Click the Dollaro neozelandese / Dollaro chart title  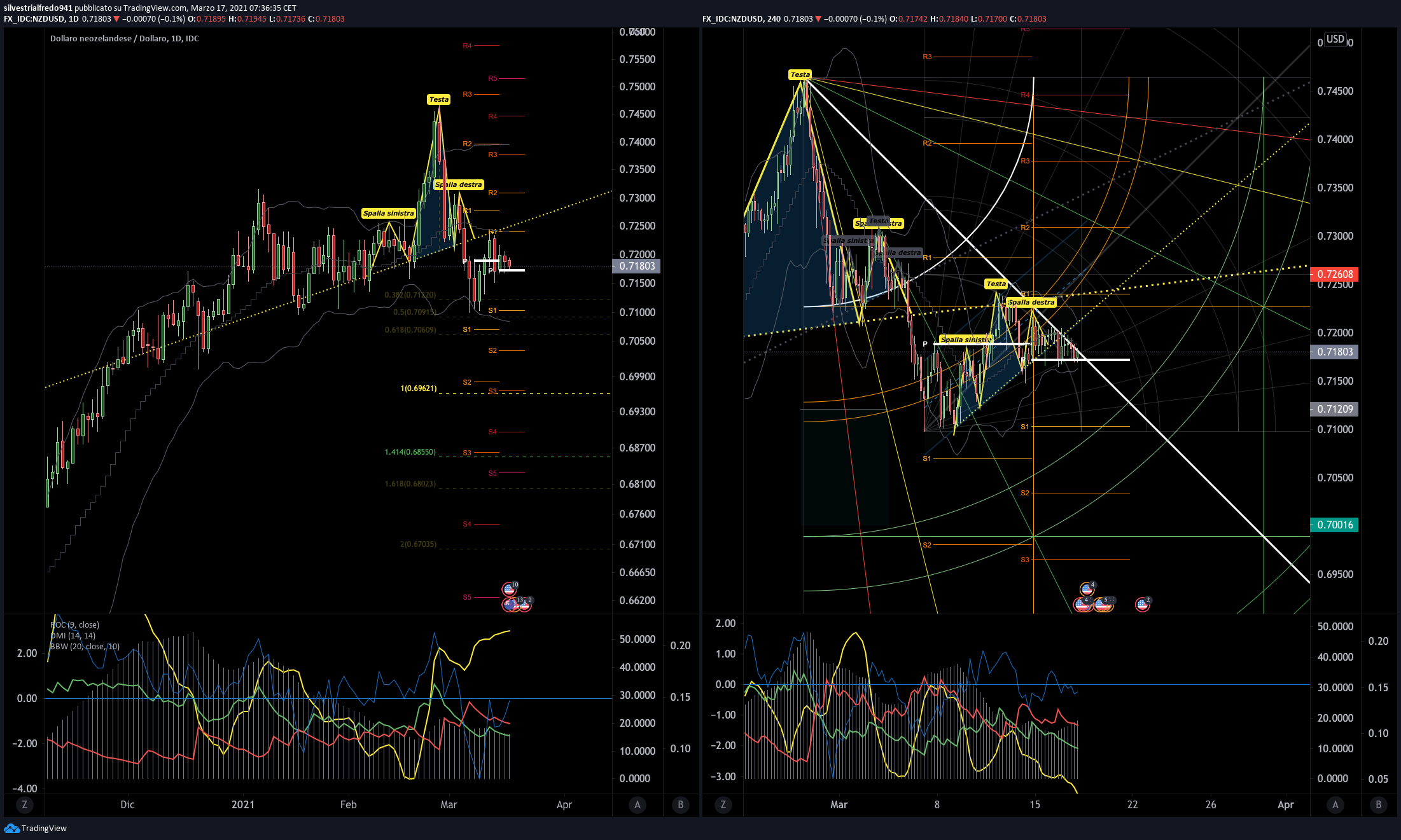coord(125,38)
